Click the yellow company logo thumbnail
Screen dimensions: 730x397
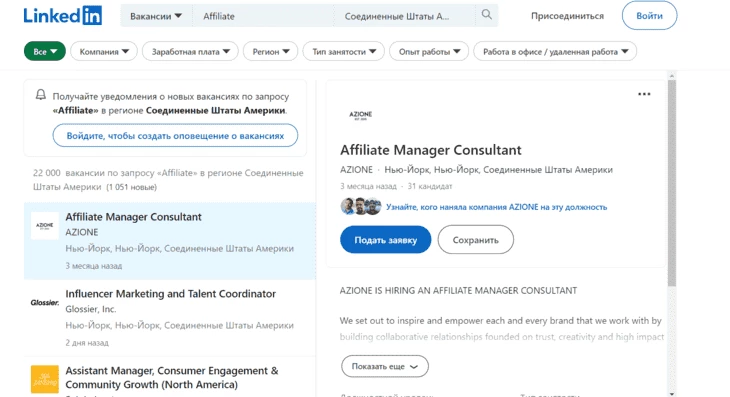45,379
